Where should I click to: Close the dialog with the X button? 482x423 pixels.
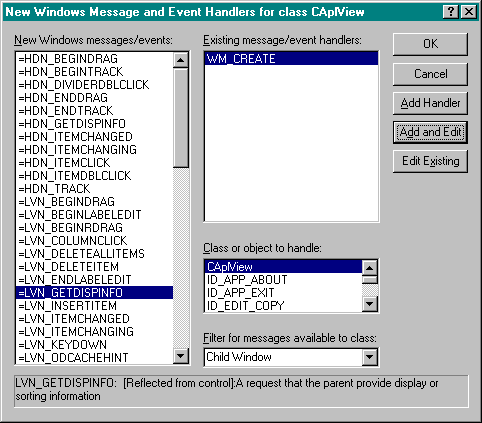pyautogui.click(x=469, y=12)
